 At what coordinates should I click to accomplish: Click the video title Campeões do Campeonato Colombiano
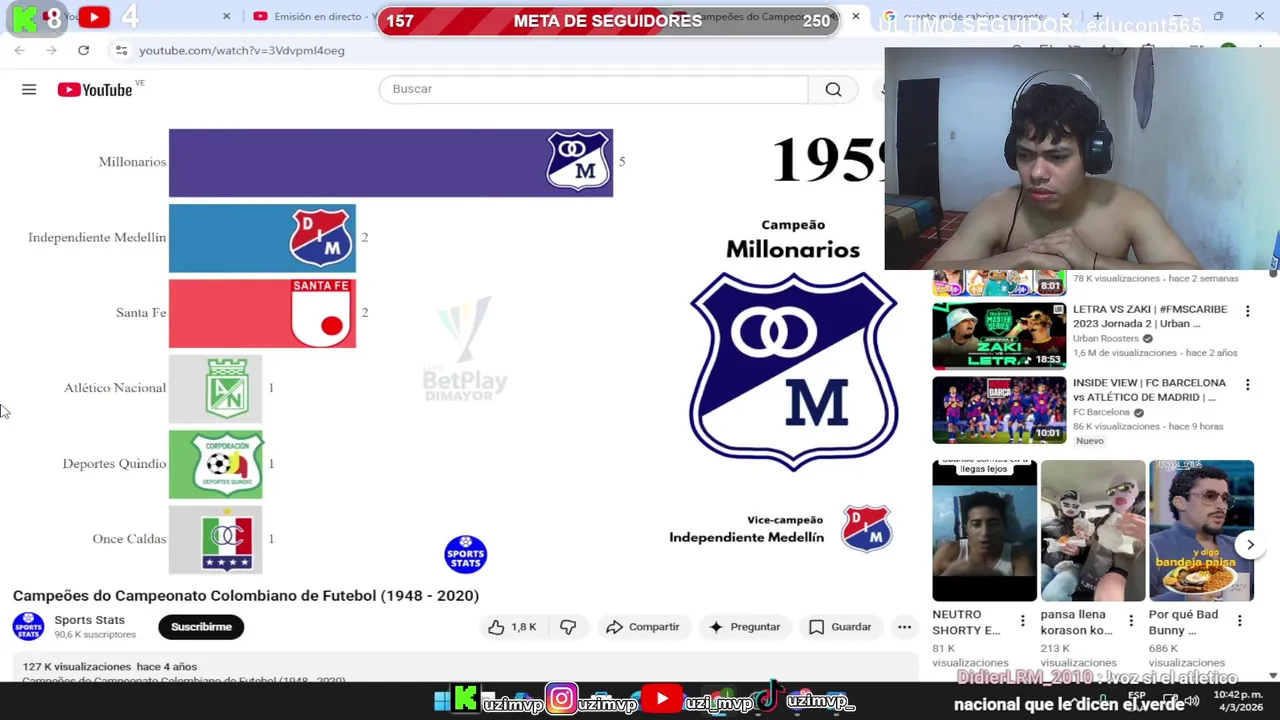[246, 596]
